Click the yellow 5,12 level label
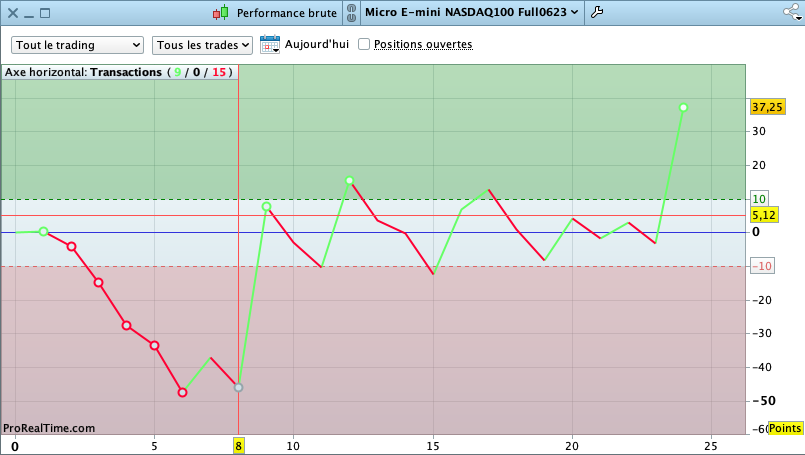805x455 pixels. click(764, 215)
